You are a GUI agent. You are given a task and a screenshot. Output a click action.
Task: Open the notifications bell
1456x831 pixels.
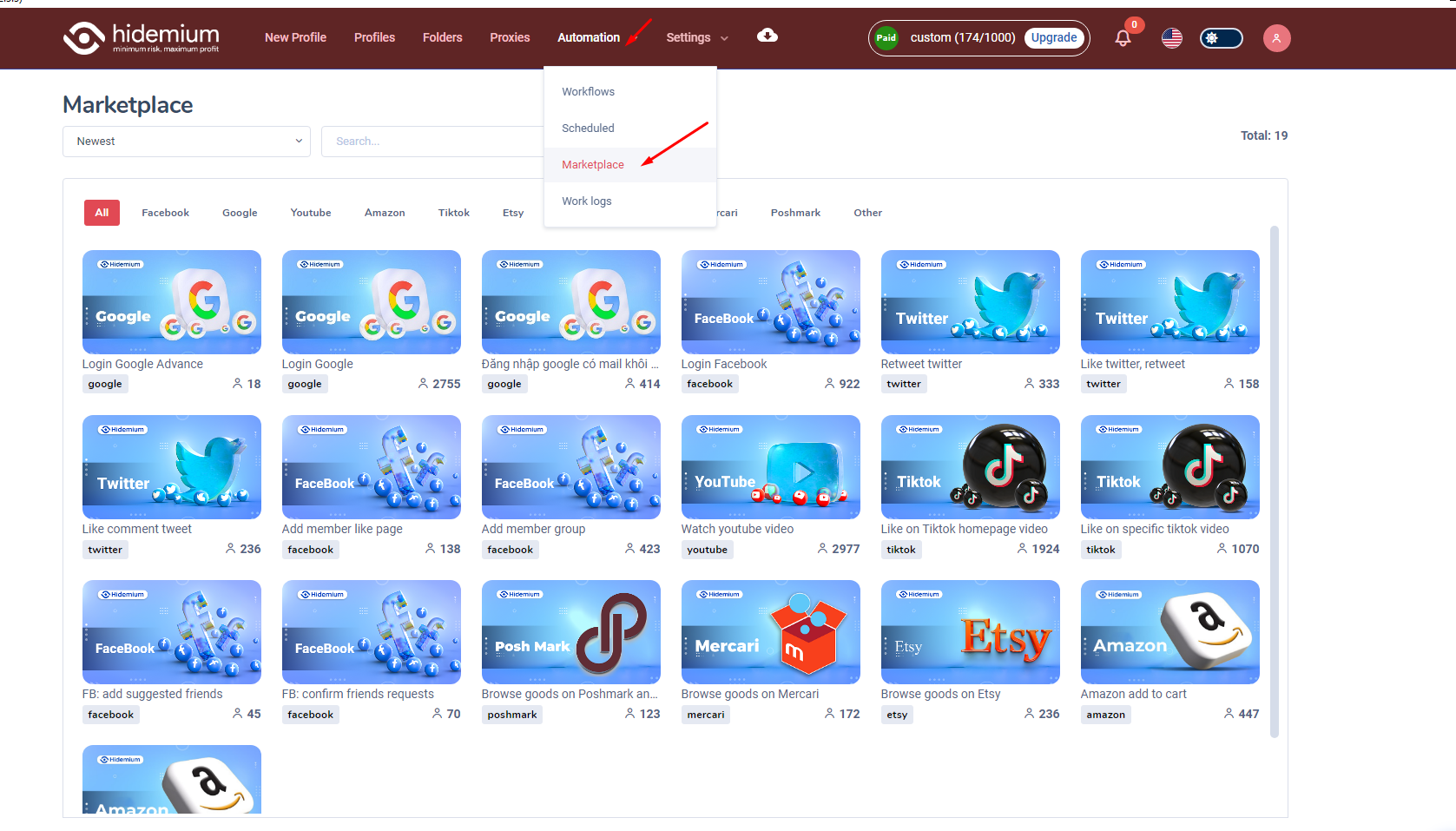click(x=1123, y=38)
